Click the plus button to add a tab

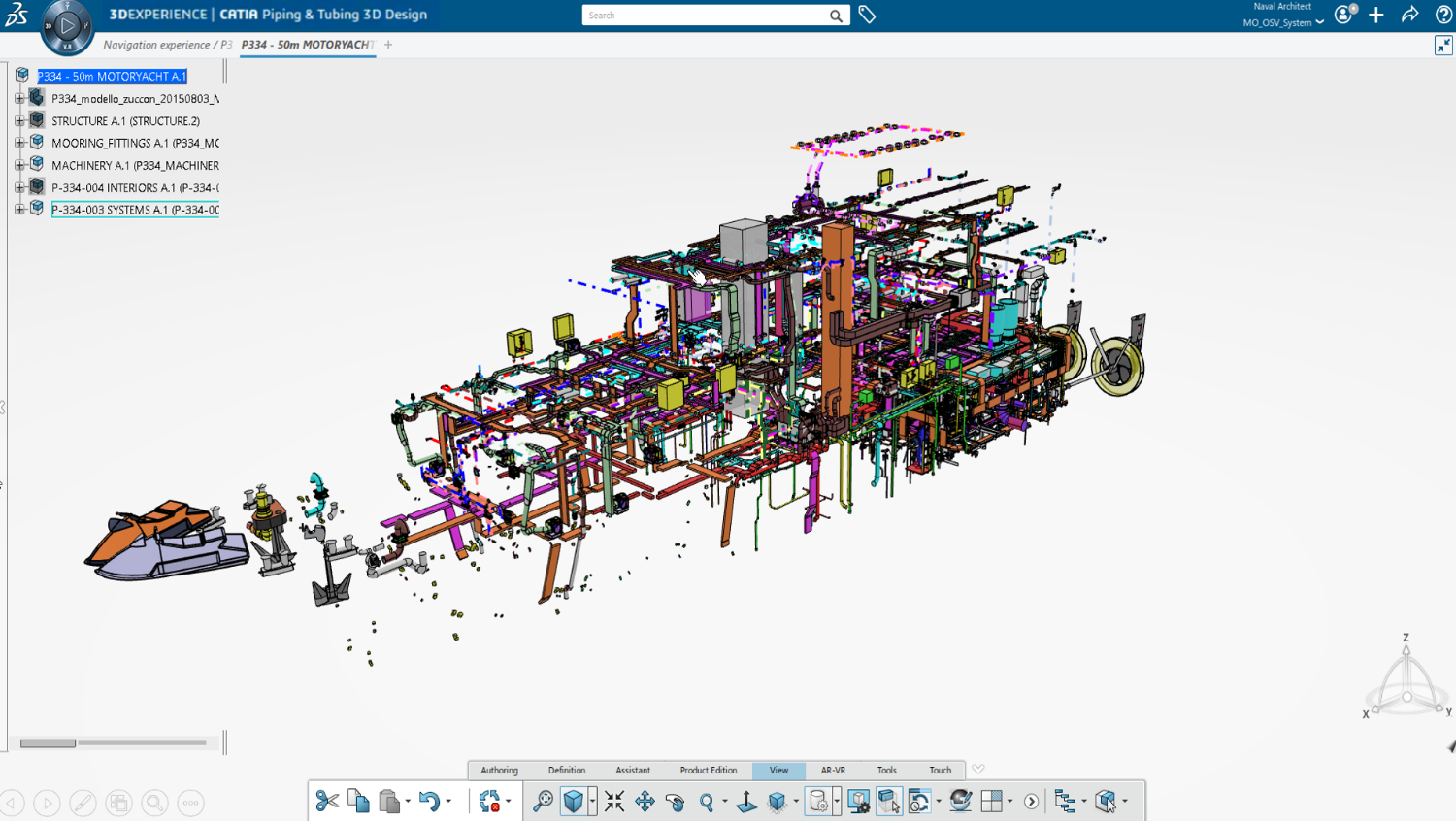click(x=387, y=45)
